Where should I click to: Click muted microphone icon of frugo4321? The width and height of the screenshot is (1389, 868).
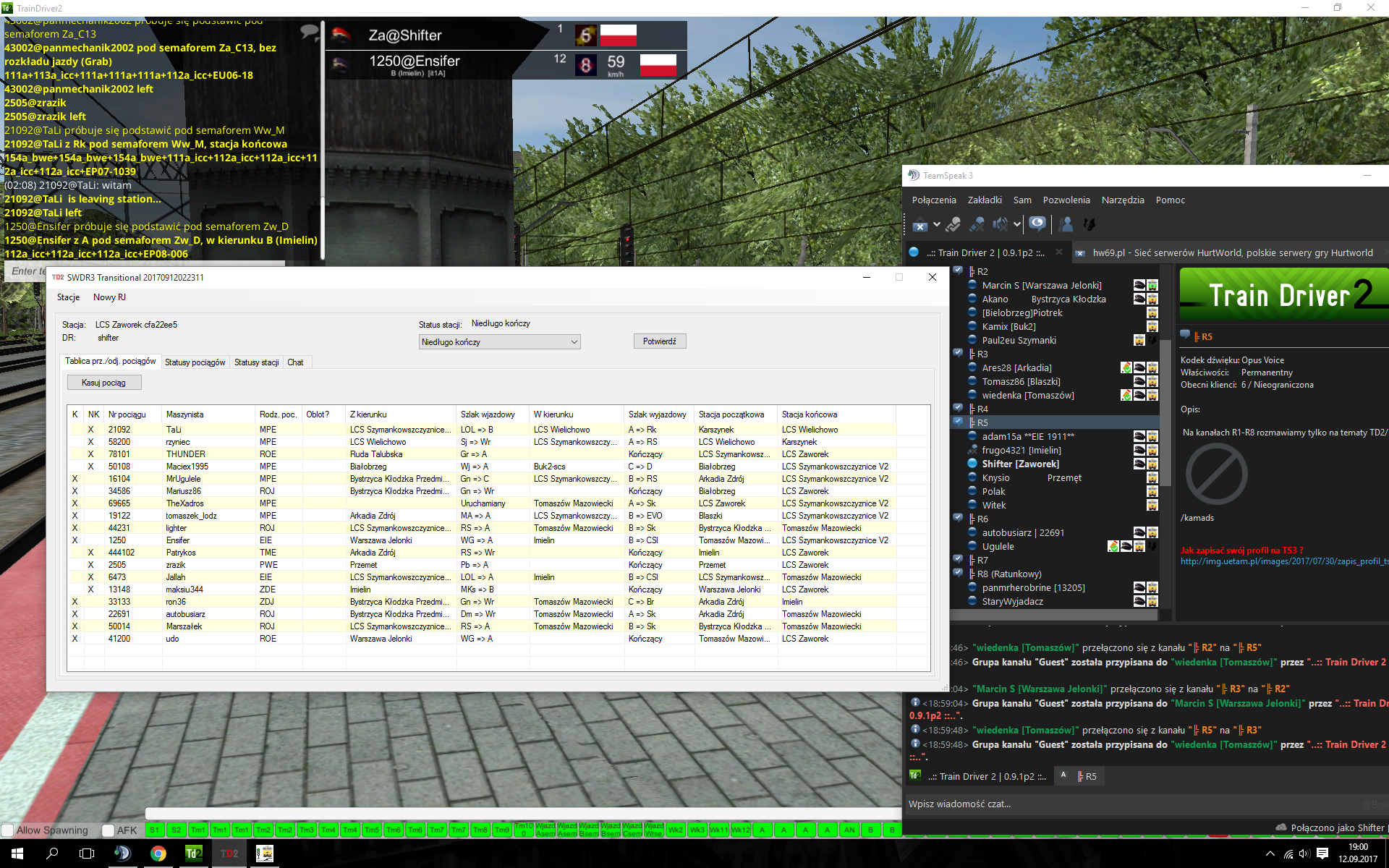pyautogui.click(x=973, y=450)
